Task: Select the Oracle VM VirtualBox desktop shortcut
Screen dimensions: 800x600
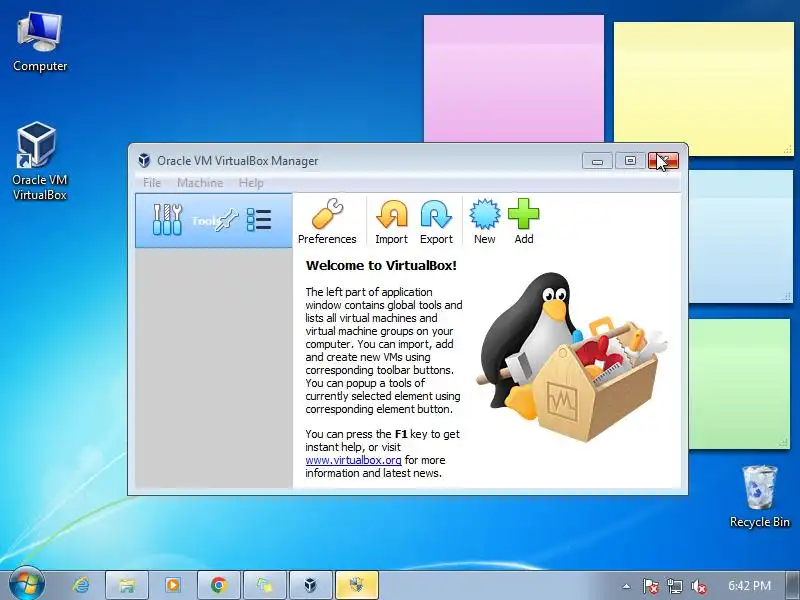Action: 40,161
